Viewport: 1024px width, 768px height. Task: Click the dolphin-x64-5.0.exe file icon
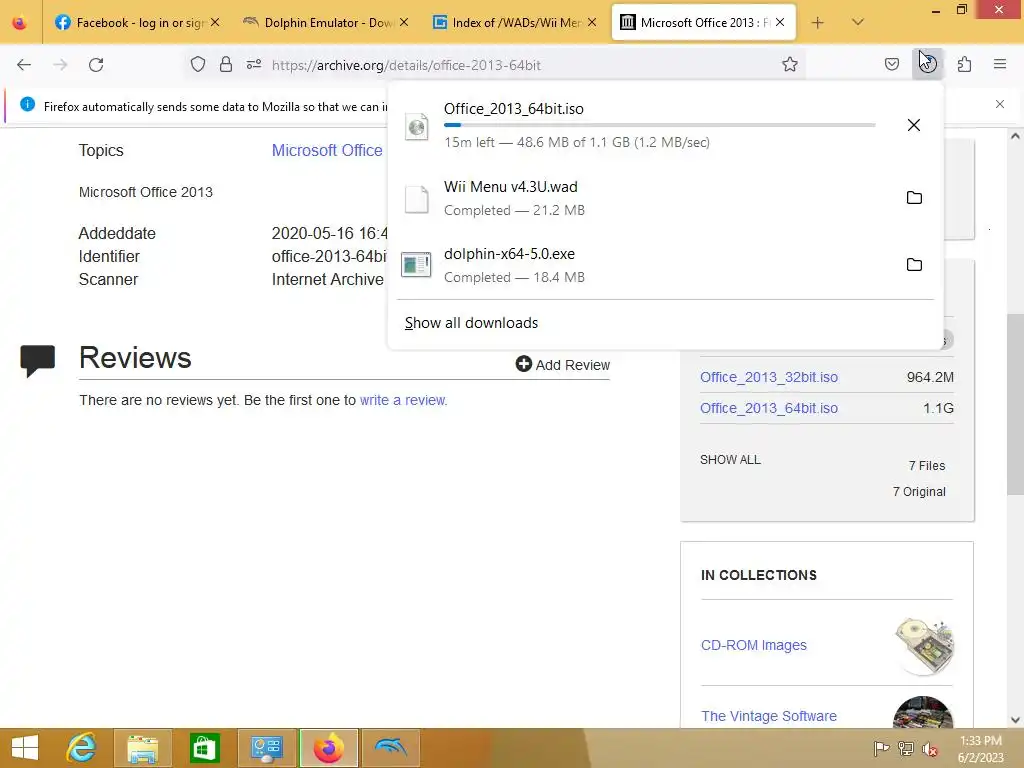point(416,264)
